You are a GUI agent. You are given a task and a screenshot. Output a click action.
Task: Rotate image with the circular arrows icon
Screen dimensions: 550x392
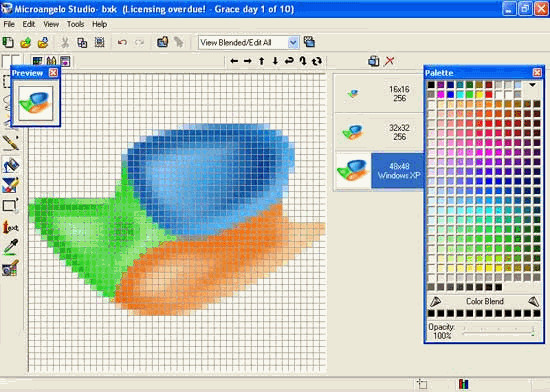coord(317,61)
